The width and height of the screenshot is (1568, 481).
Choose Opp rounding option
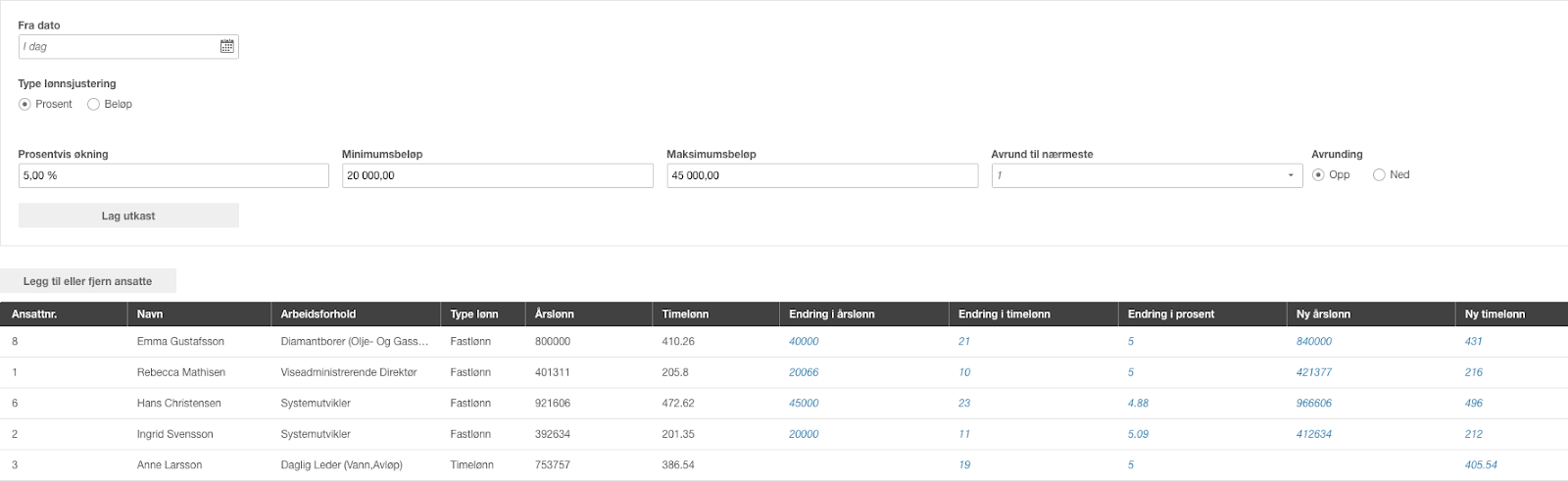(x=1318, y=174)
